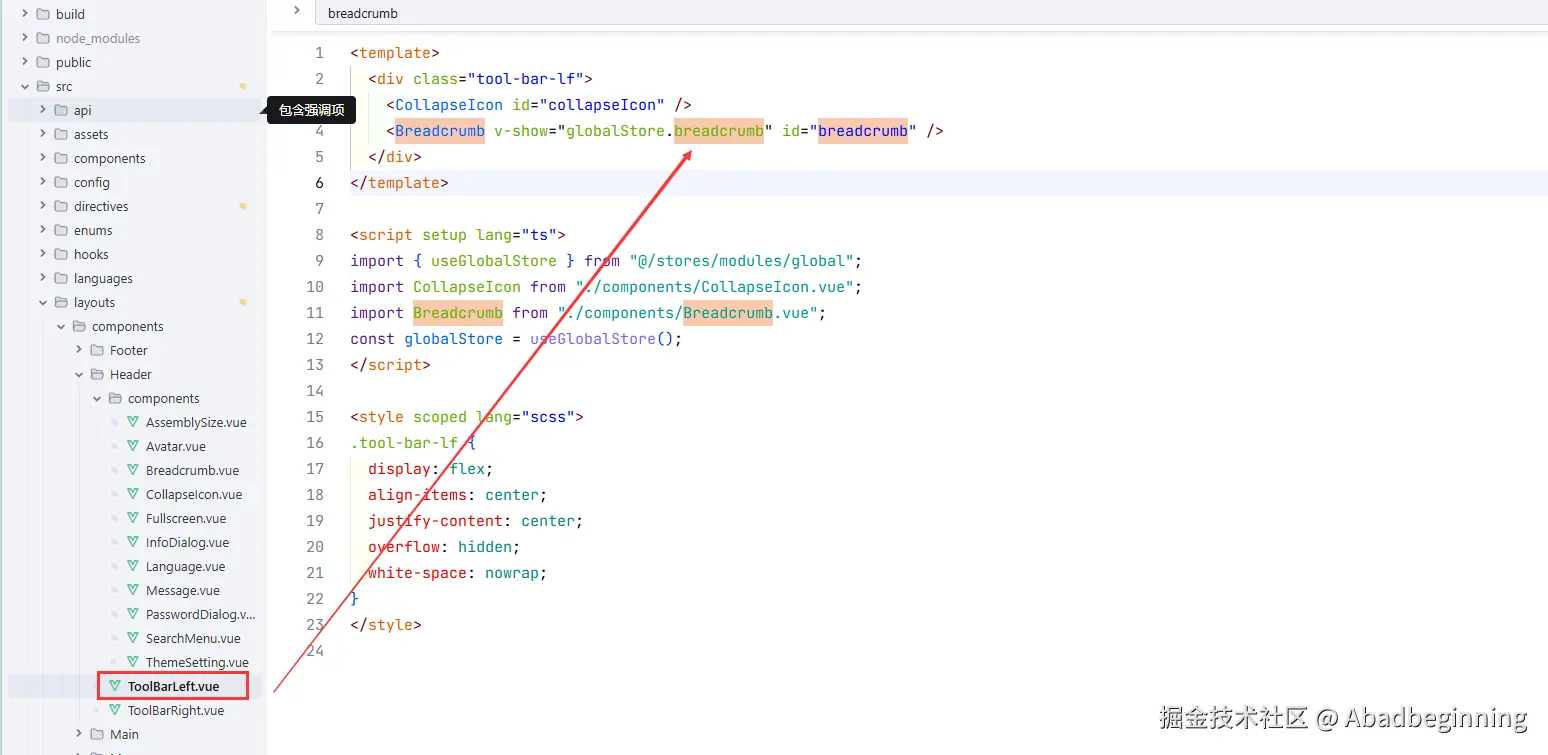Expand the api folder chevron
The height and width of the screenshot is (755, 1548).
43,110
